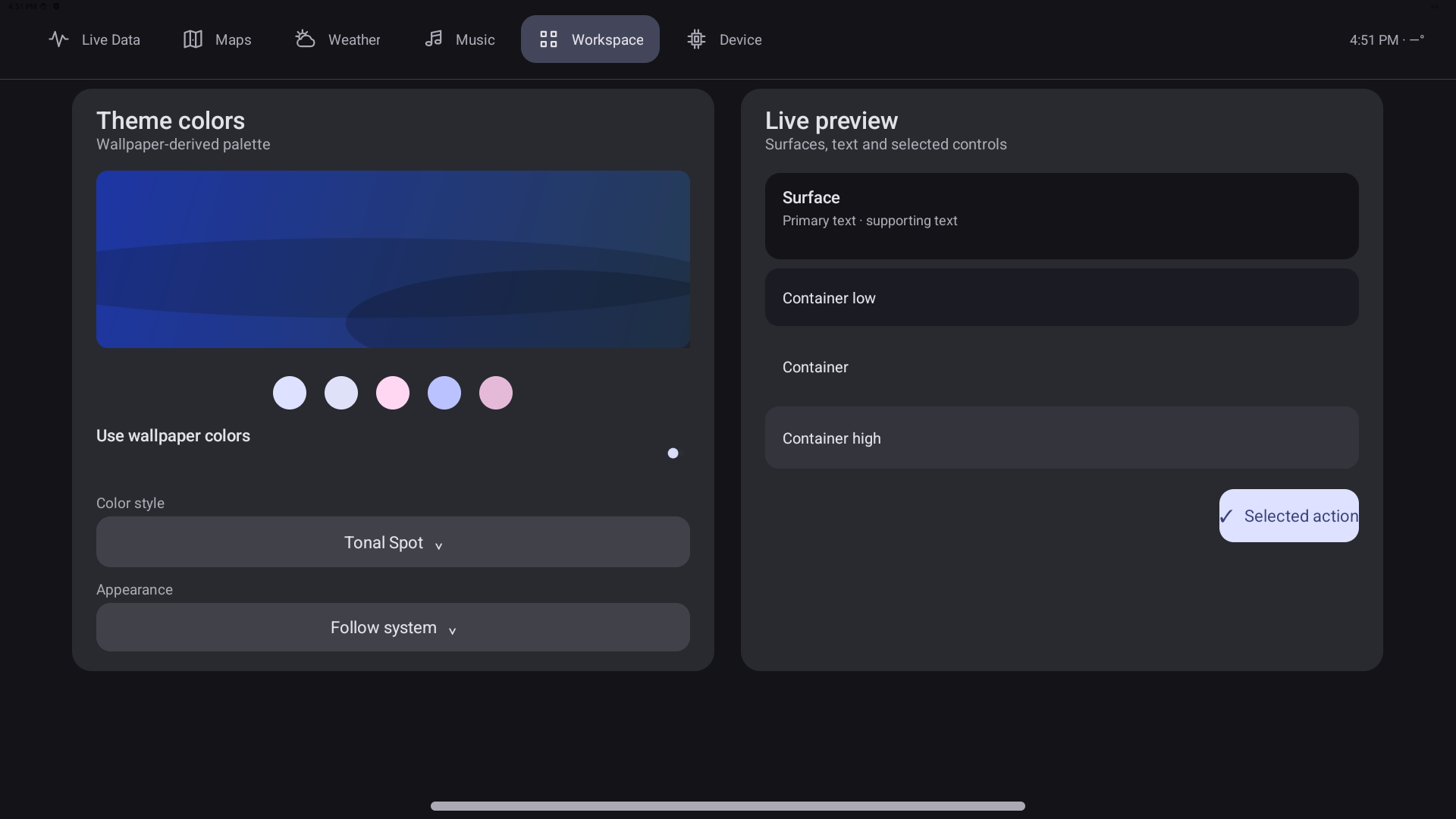Viewport: 1456px width, 819px height.
Task: Click the Weather cloud-sun icon
Action: coord(305,39)
